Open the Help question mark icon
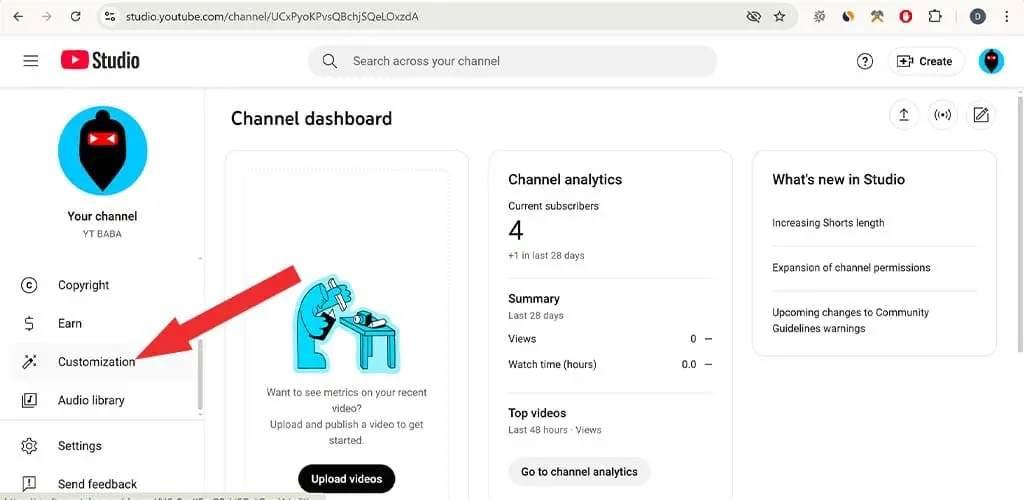Screen dimensions: 1024x500 pos(865,61)
